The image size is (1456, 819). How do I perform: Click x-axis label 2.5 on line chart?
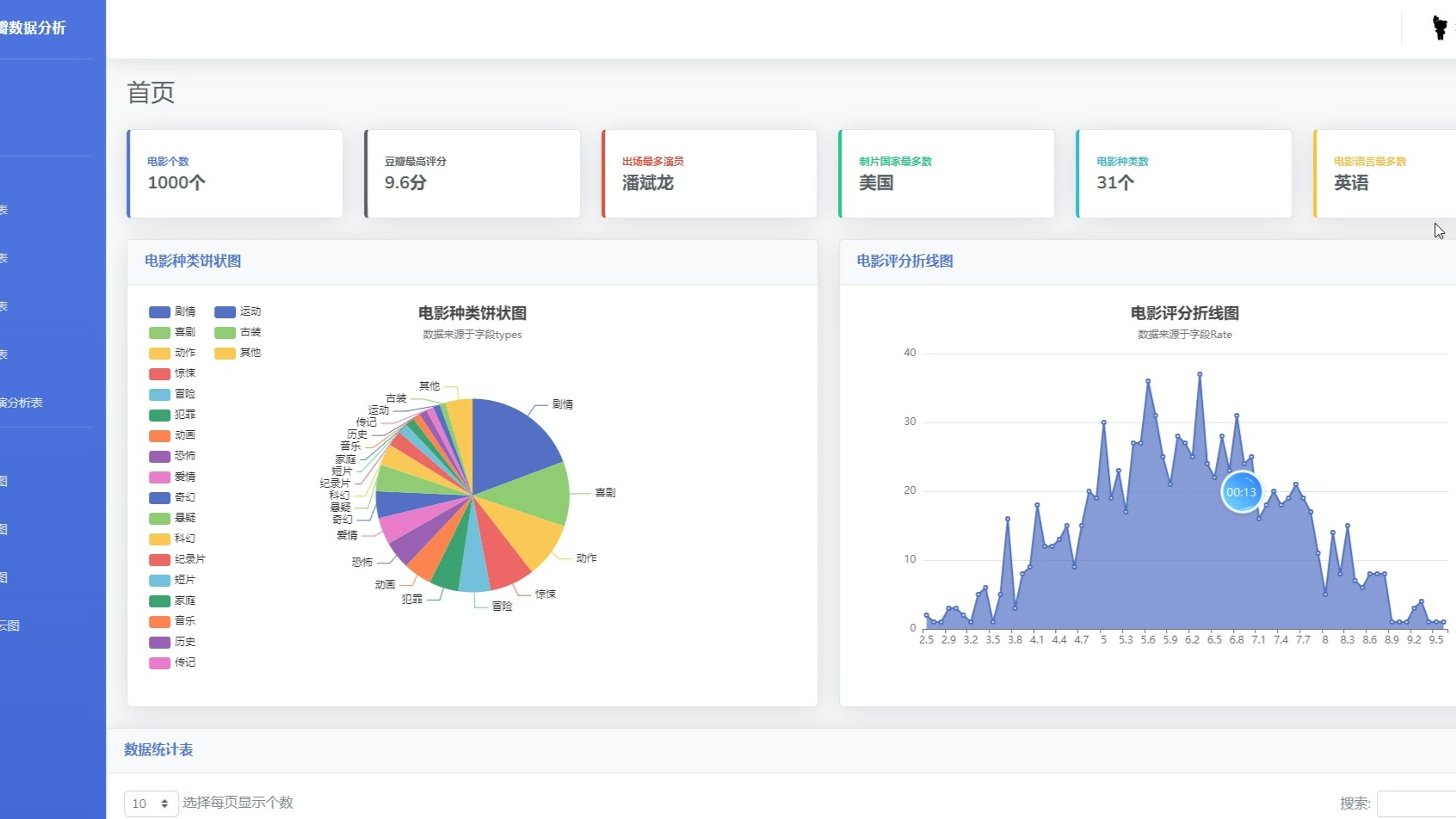pyautogui.click(x=926, y=639)
